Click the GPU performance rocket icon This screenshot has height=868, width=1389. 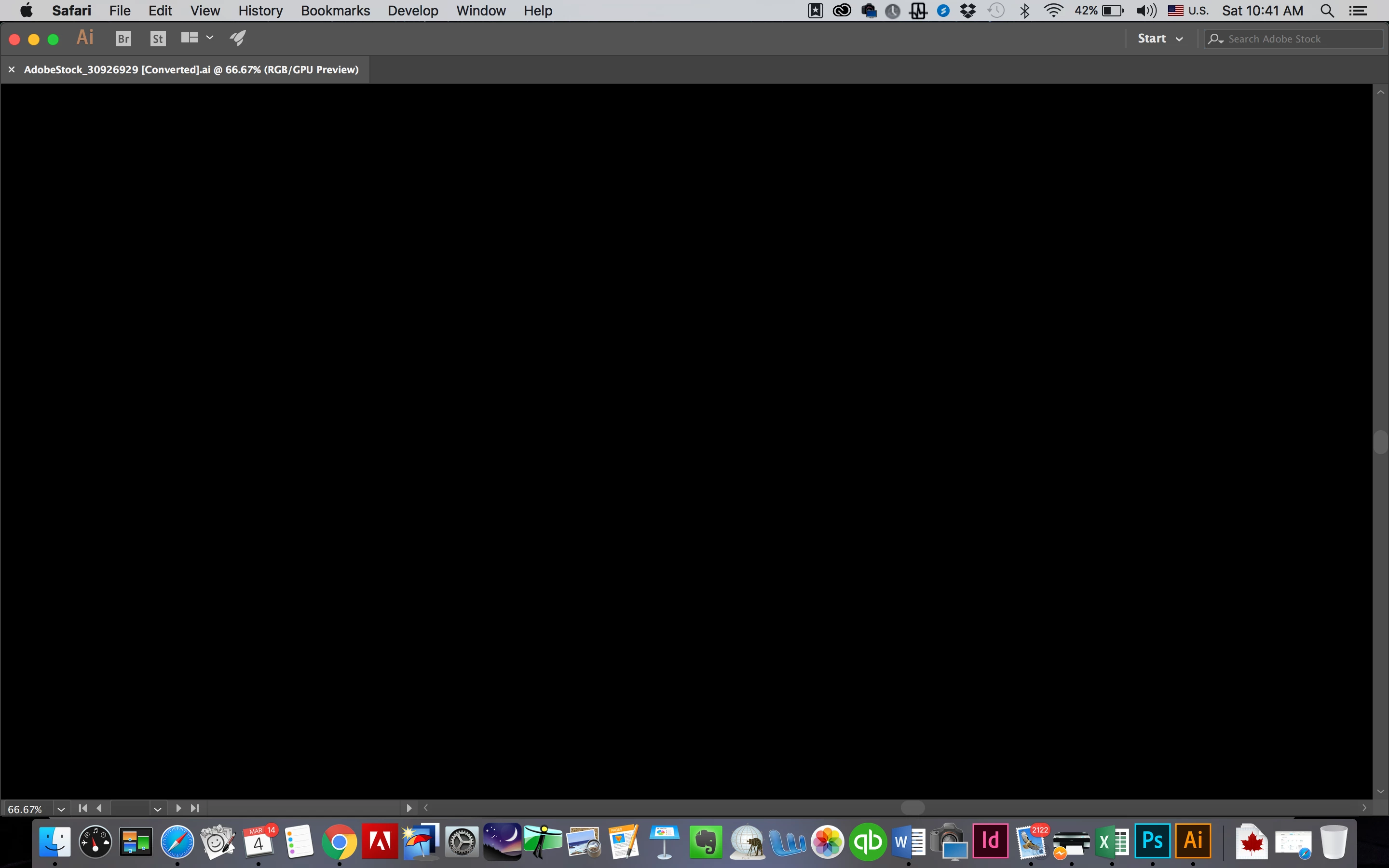click(x=238, y=39)
